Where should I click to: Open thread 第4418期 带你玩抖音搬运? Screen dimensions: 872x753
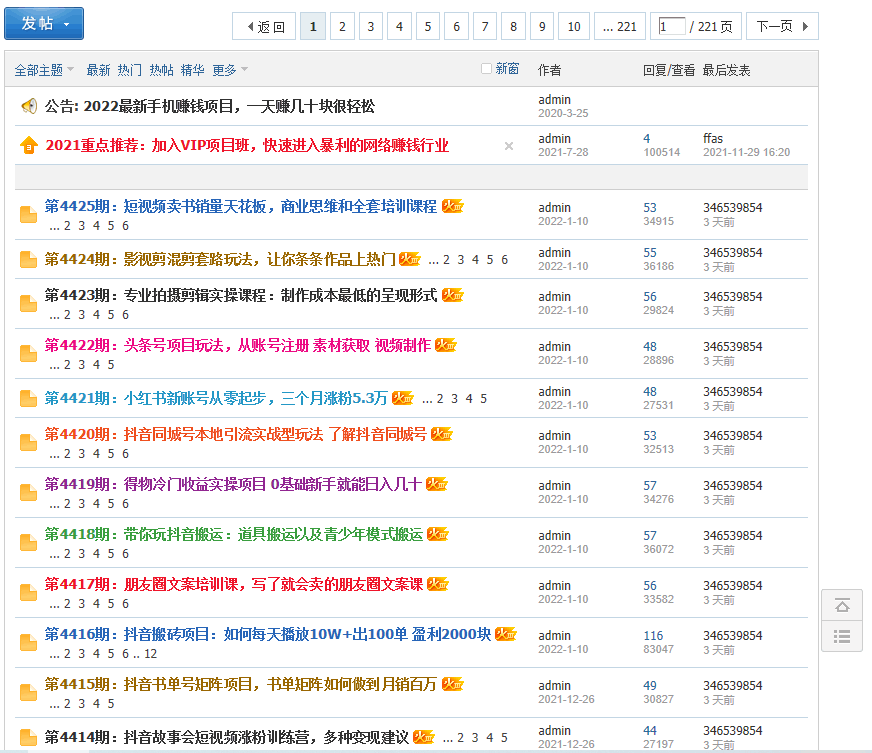pos(234,534)
